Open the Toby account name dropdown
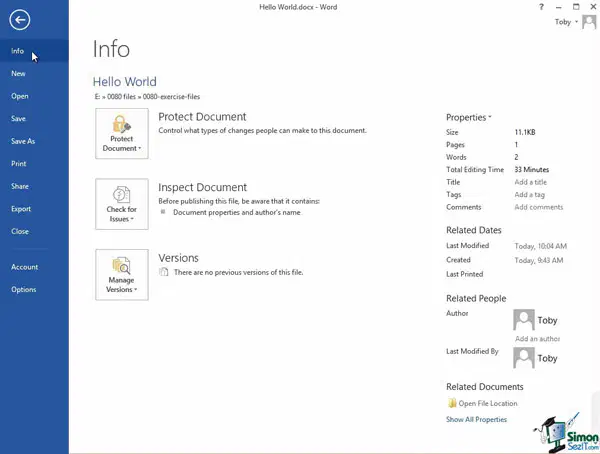Viewport: 600px width, 454px height. pos(566,22)
